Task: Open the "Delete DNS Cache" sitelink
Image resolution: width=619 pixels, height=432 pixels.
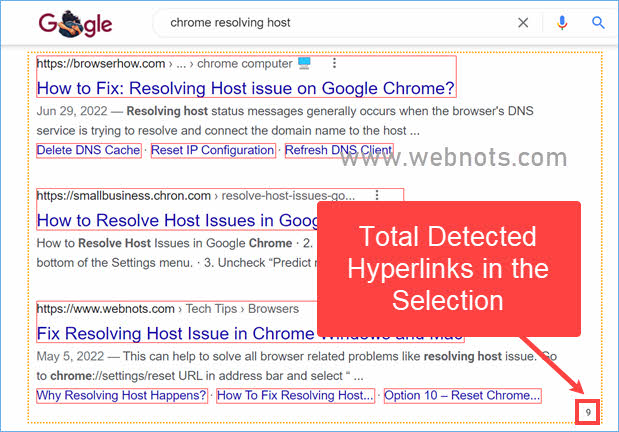Action: point(89,150)
